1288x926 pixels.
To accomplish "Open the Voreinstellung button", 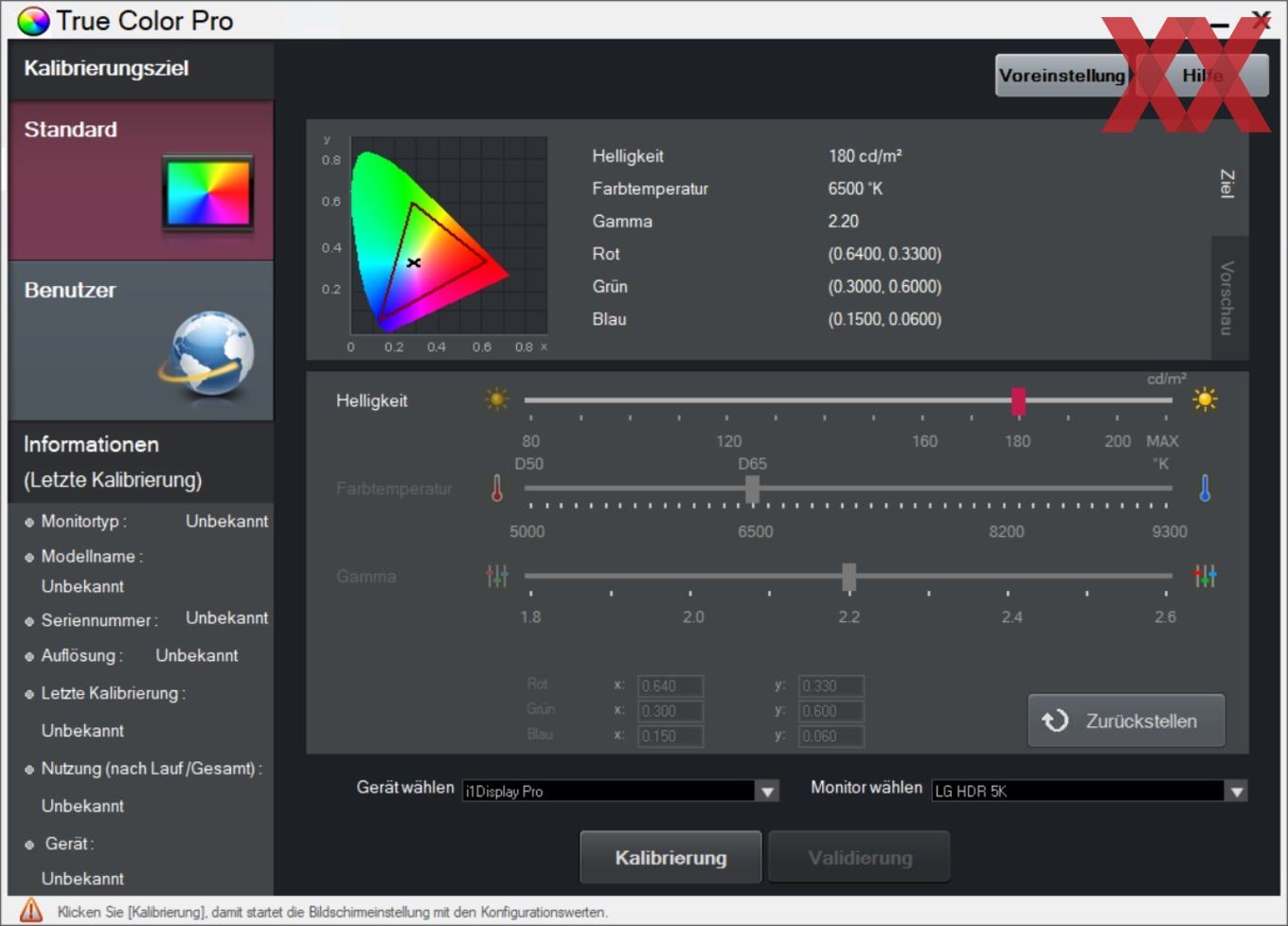I will coord(1062,76).
